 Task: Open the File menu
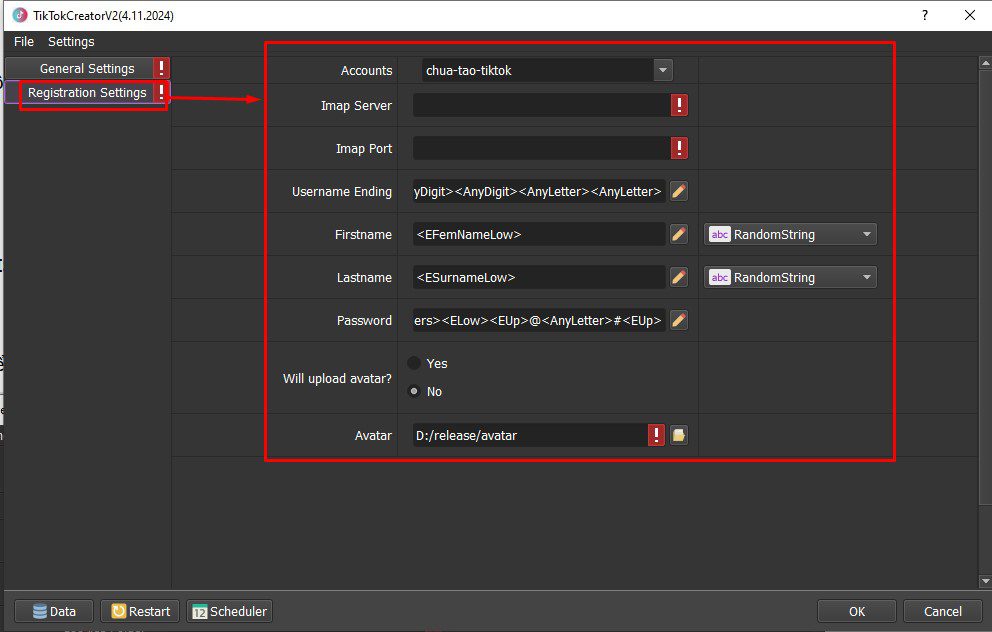(23, 41)
